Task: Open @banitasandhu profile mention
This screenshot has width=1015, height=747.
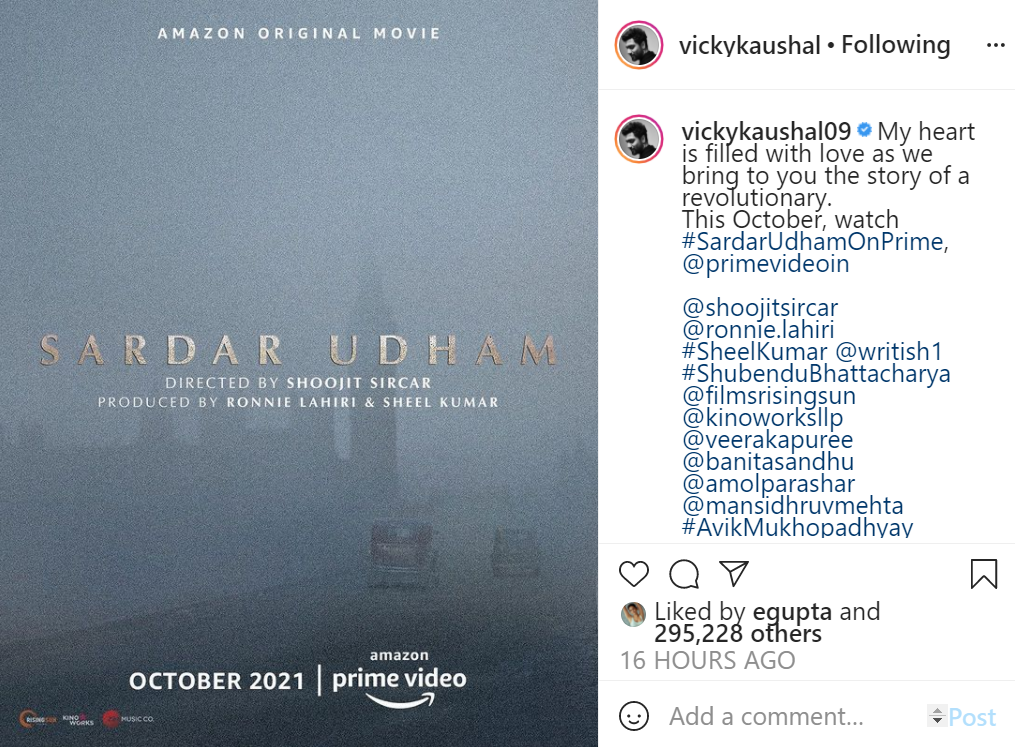Action: point(768,462)
